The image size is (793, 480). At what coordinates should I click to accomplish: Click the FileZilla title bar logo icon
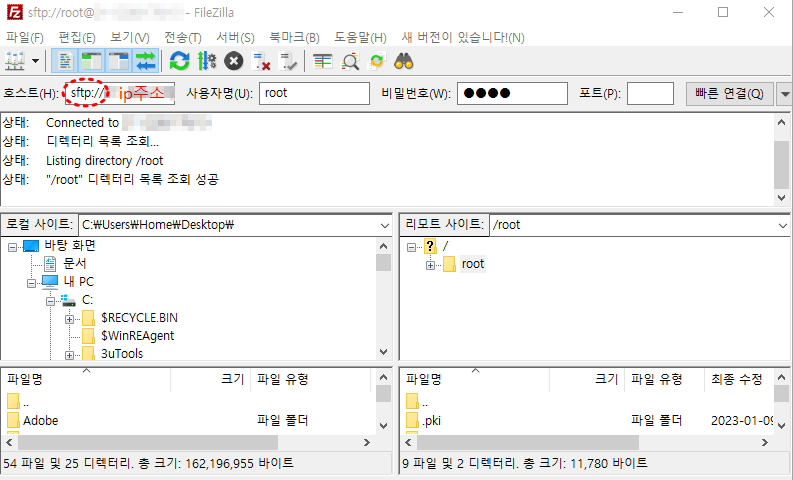(x=15, y=12)
